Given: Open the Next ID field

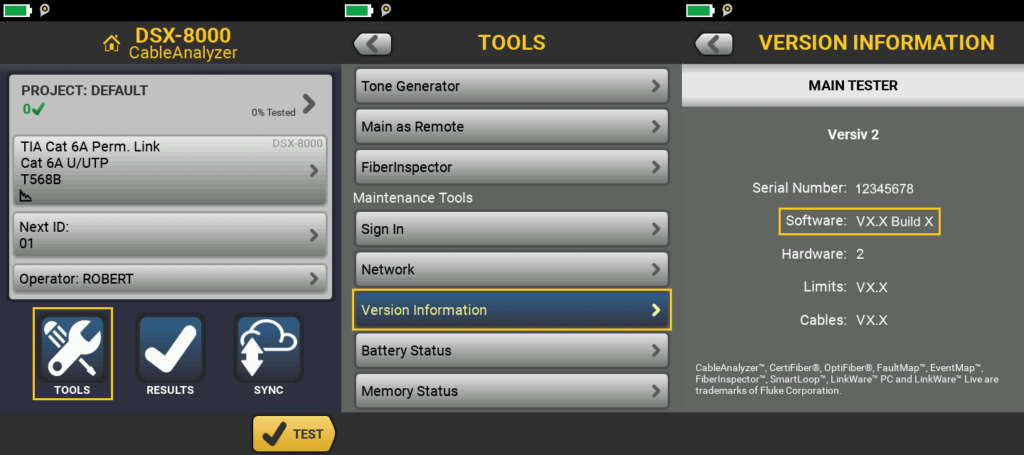Looking at the screenshot, I should (x=169, y=235).
